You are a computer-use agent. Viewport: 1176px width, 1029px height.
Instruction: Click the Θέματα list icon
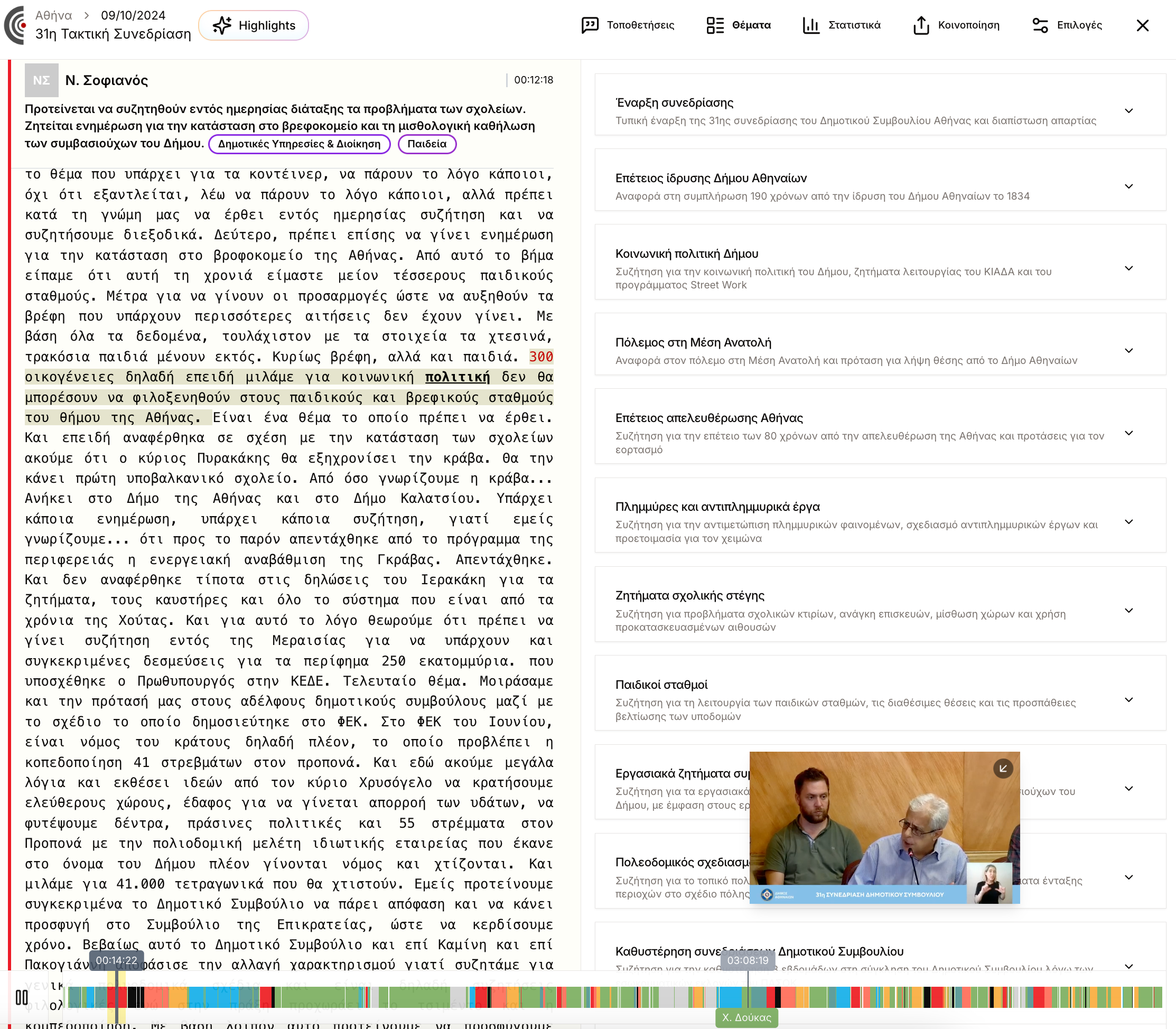[x=715, y=25]
